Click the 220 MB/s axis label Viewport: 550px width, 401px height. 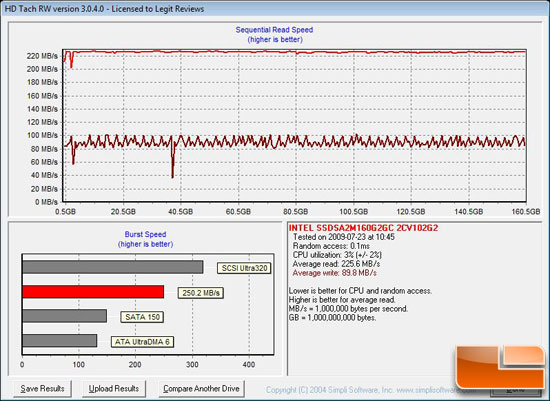coord(42,56)
